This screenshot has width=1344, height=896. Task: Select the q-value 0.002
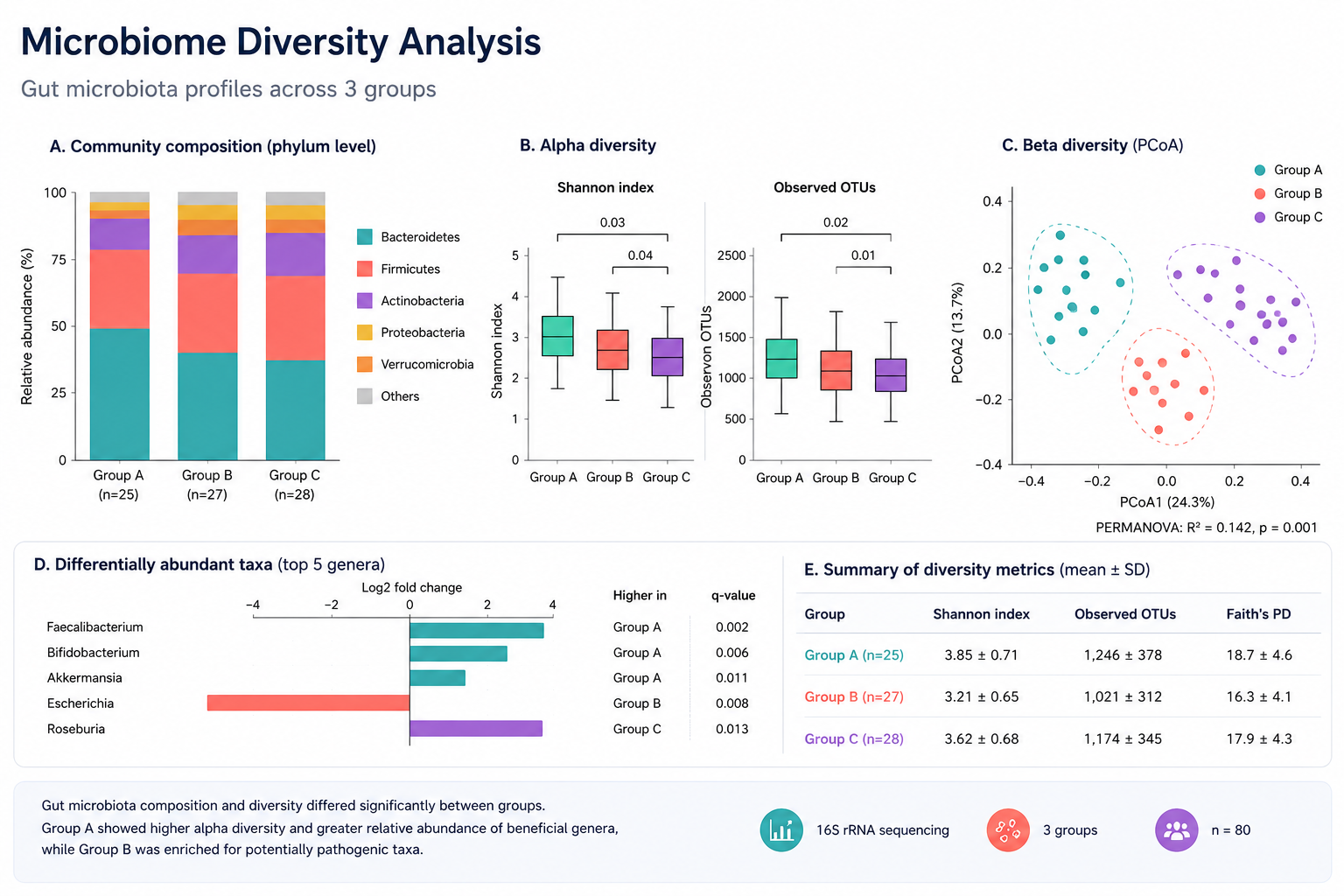pyautogui.click(x=732, y=627)
